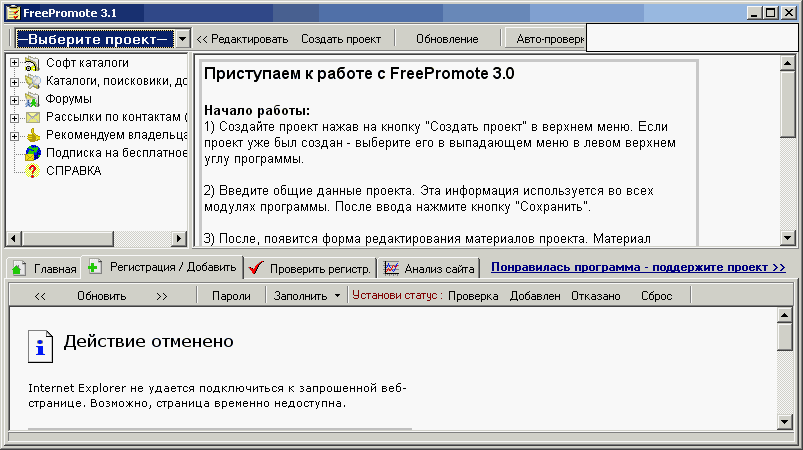Set status to Отказано
The height and width of the screenshot is (450, 803).
point(596,296)
